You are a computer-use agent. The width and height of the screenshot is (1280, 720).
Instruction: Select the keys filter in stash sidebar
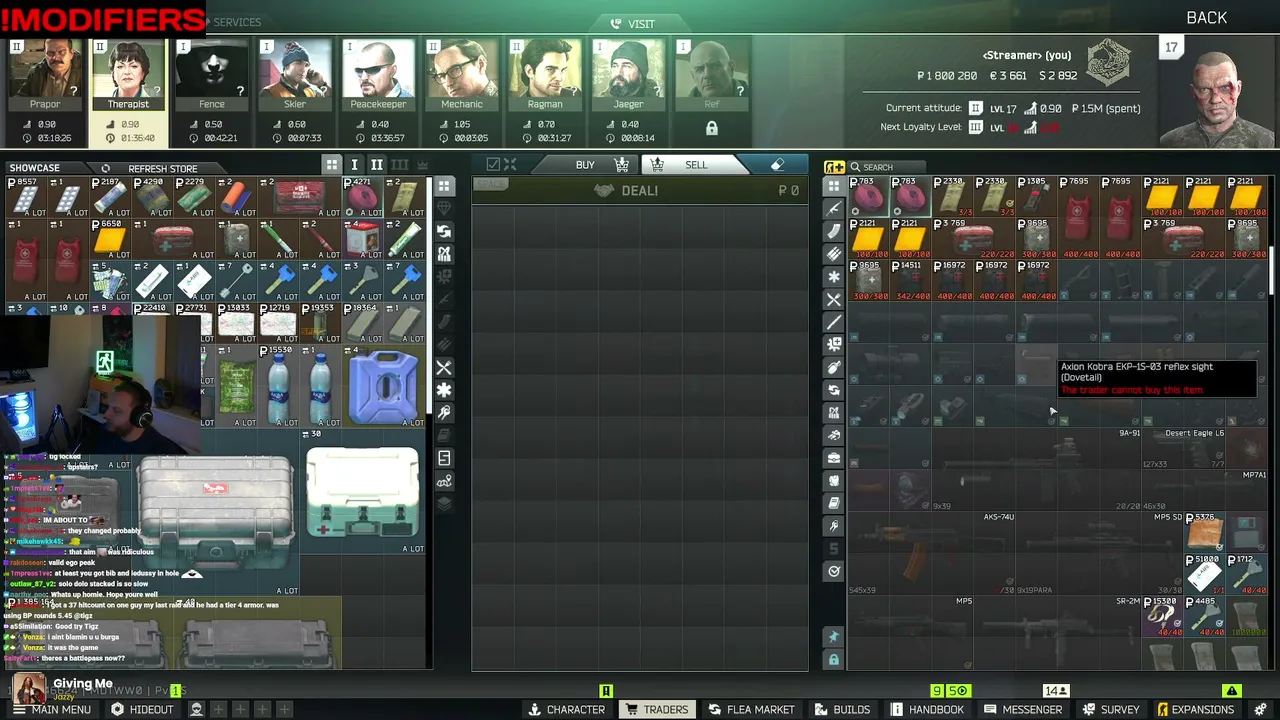click(834, 526)
